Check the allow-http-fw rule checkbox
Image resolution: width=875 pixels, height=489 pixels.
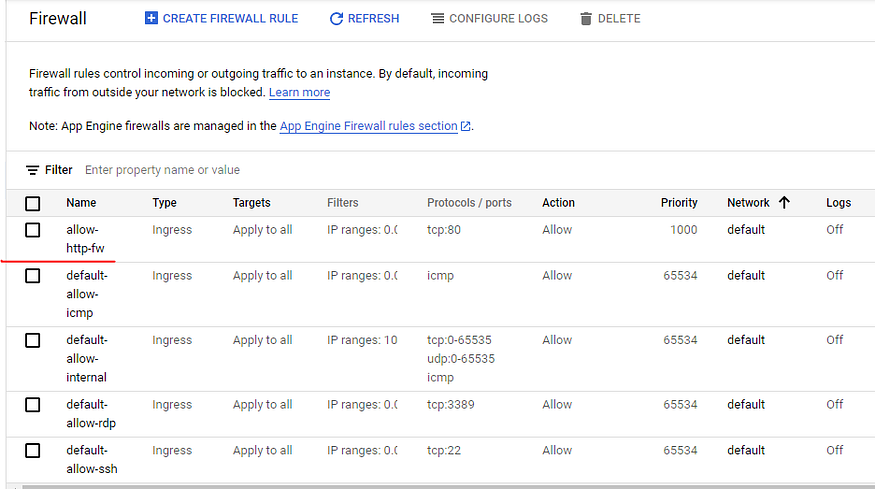33,230
